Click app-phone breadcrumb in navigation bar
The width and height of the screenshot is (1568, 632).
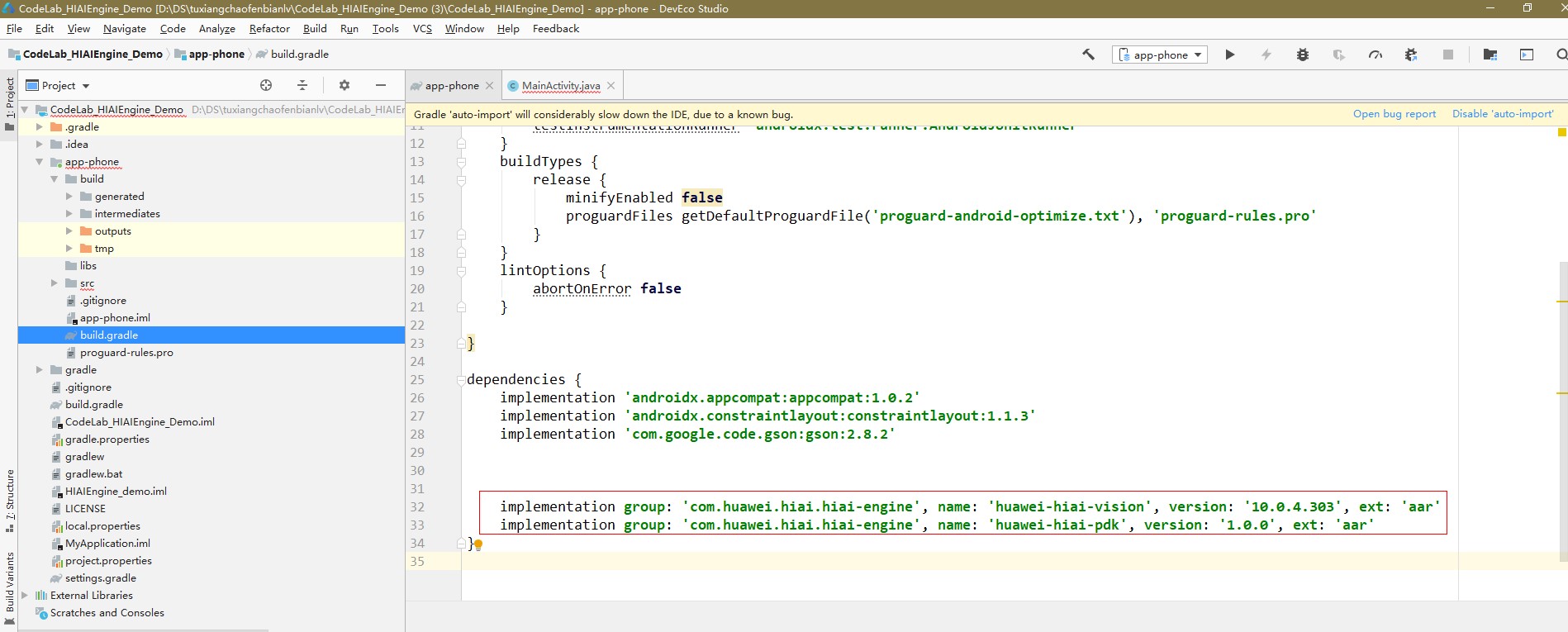[216, 55]
